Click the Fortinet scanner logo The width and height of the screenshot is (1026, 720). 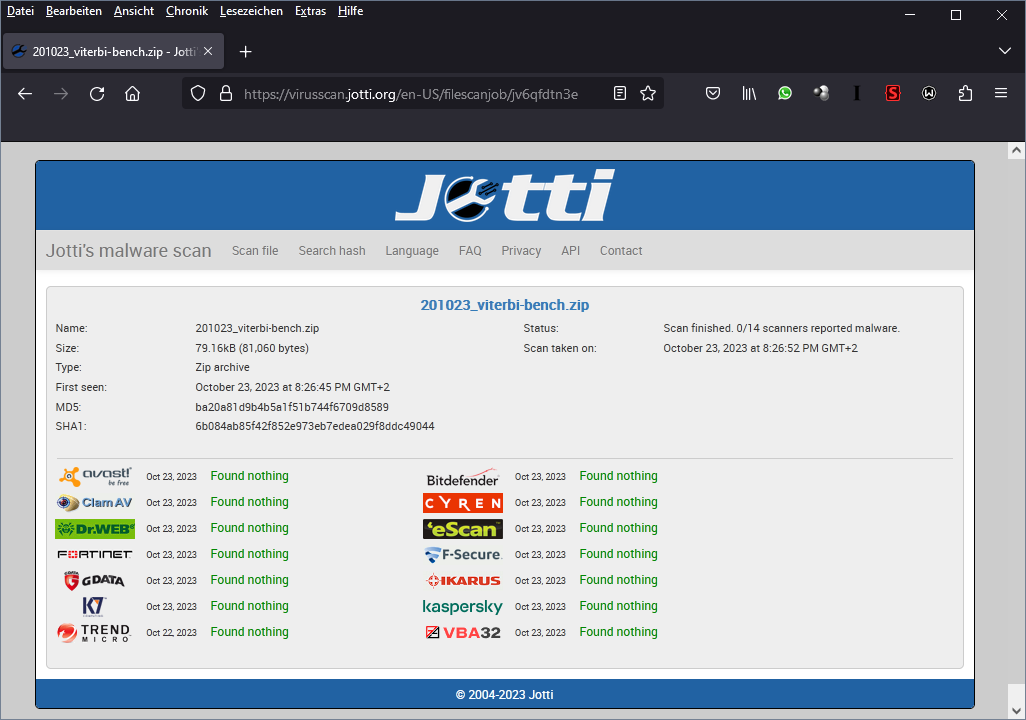(95, 554)
